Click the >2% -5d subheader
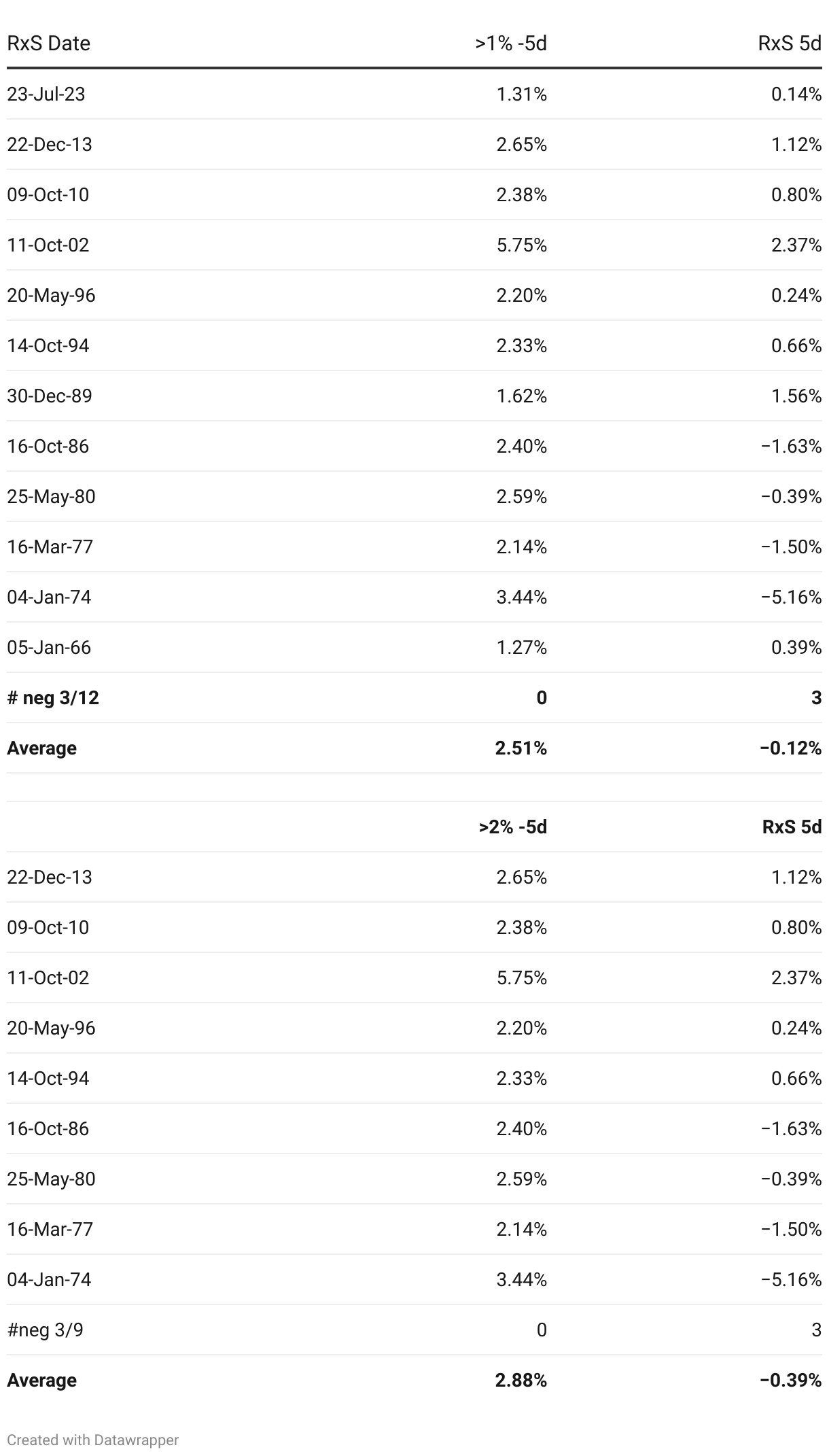 (x=513, y=827)
